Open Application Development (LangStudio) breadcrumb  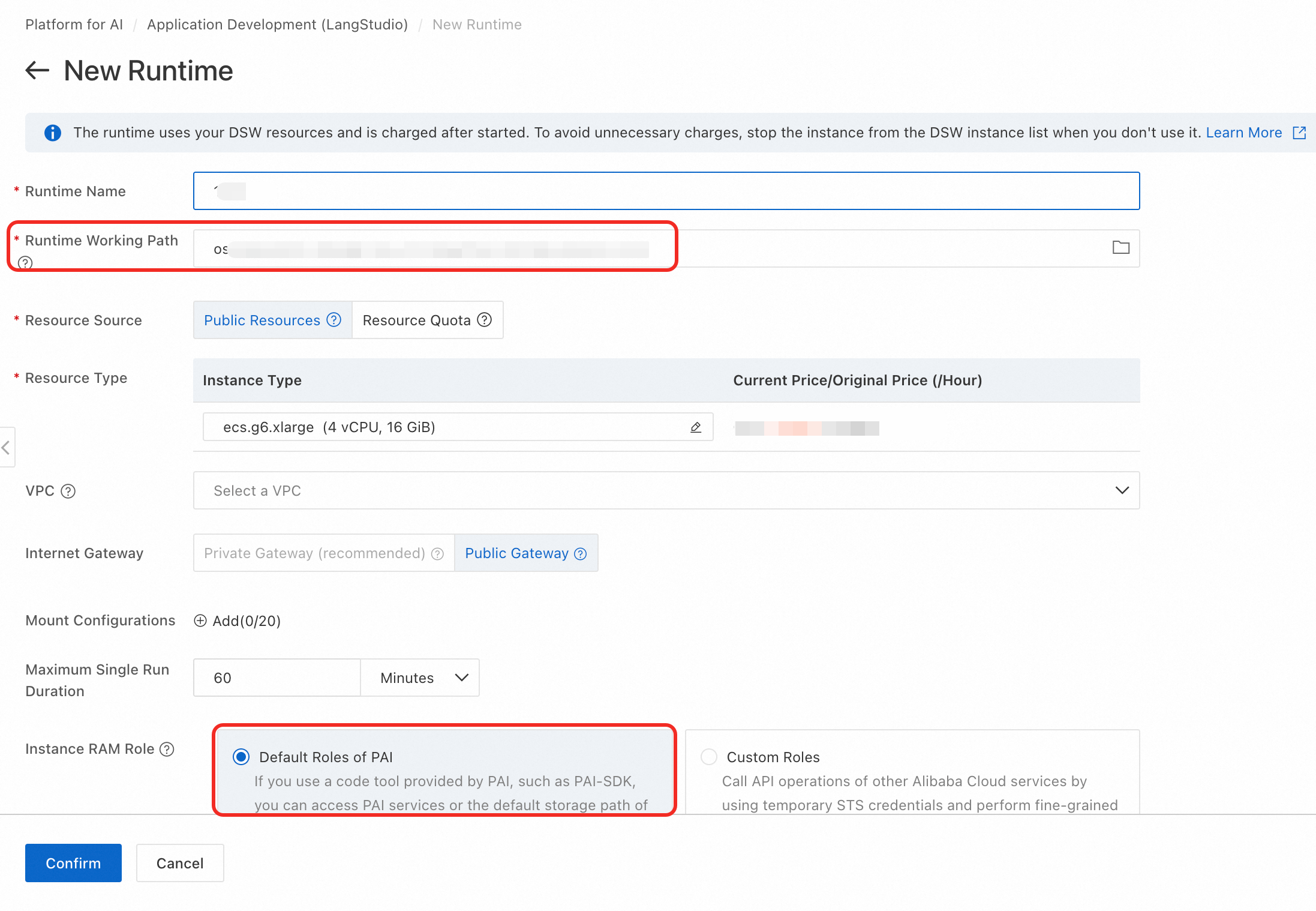(277, 25)
